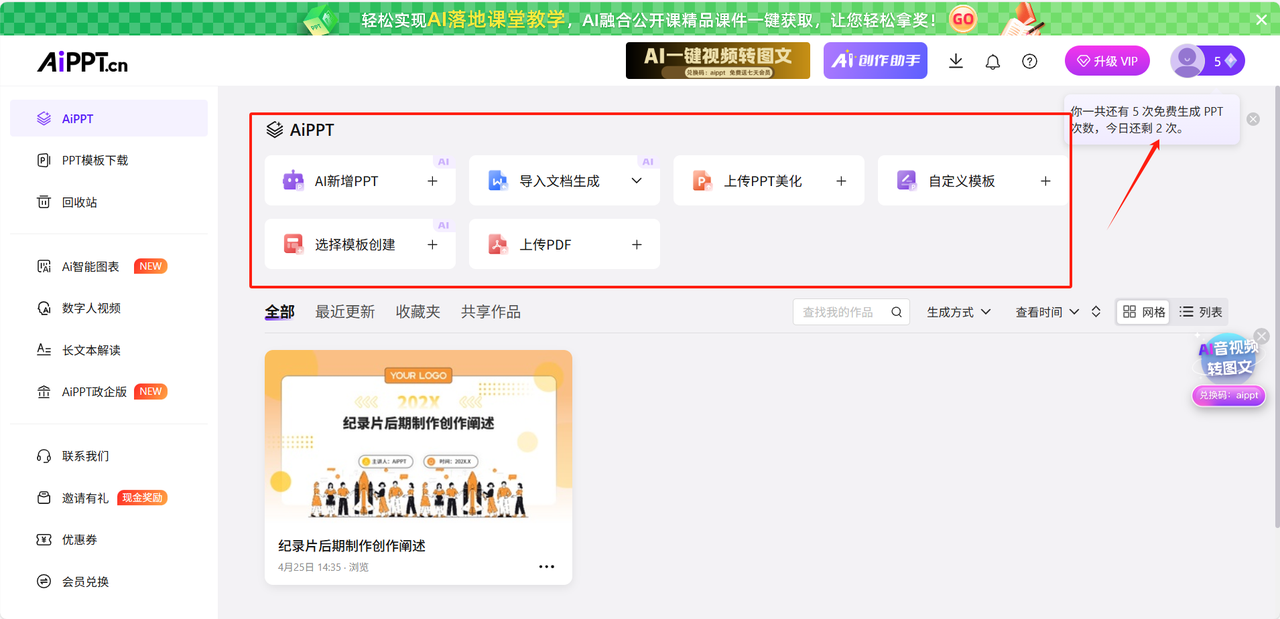Click the 会员兑换 exchange icon
1280x619 pixels.
click(43, 582)
